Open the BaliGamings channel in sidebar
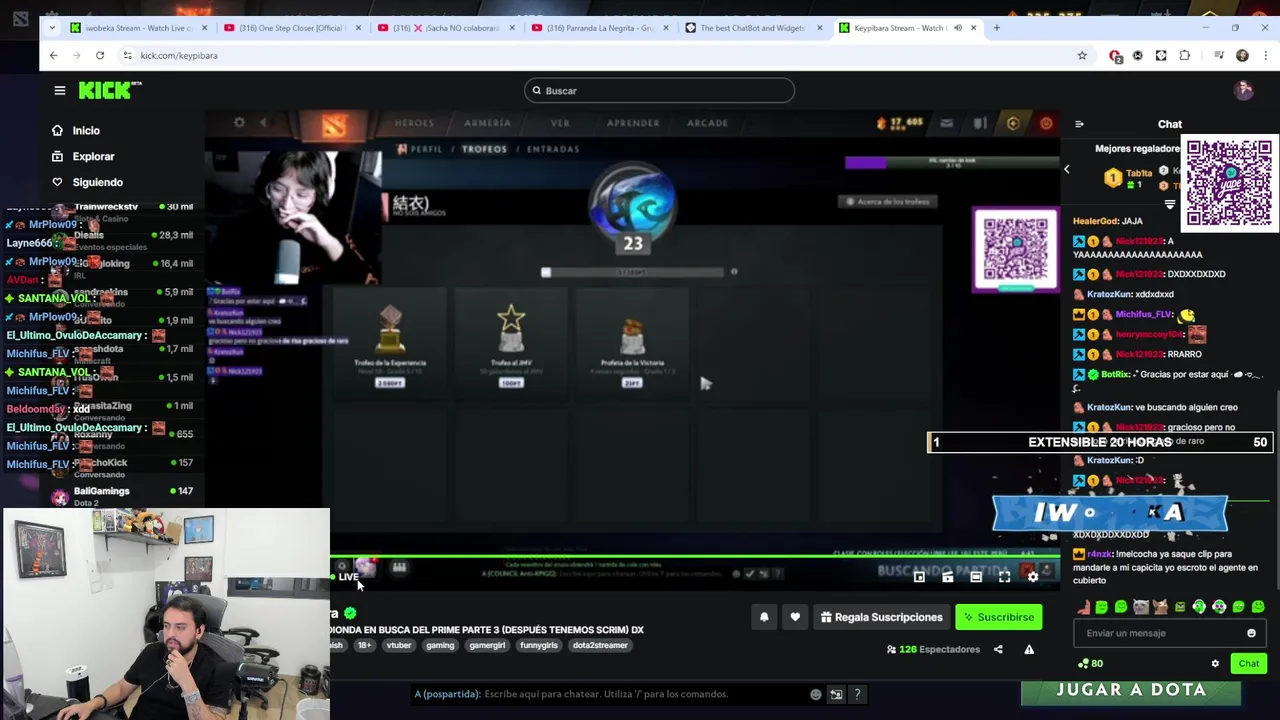 [122, 496]
